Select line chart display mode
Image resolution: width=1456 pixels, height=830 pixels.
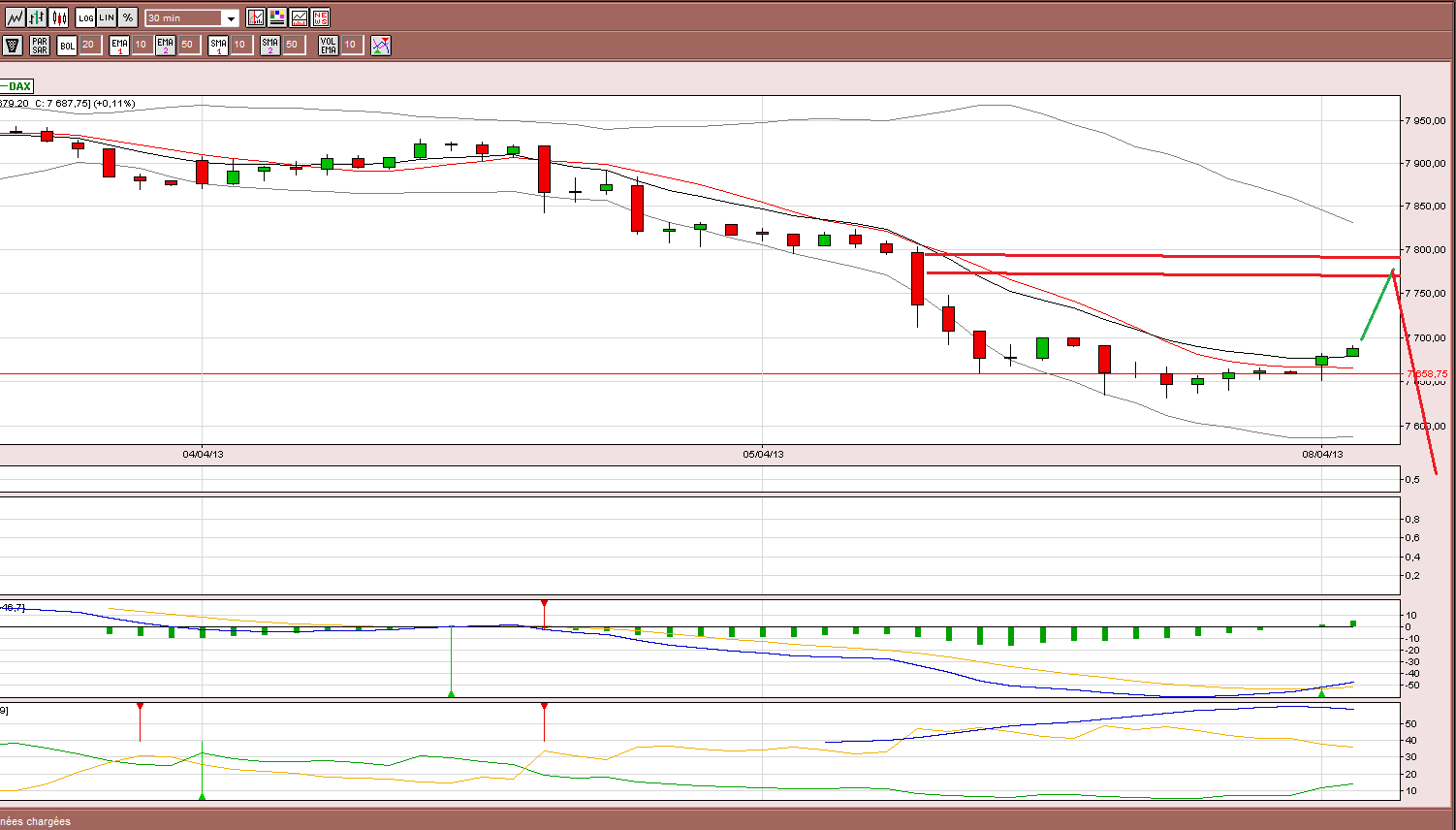(15, 17)
